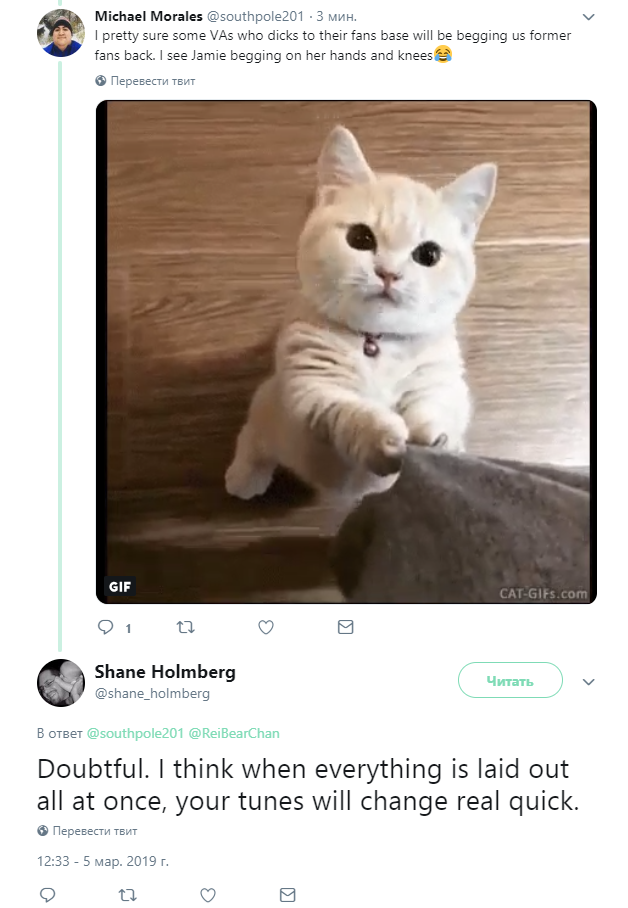This screenshot has height=908, width=628.
Task: Send Michael Morales' tweet via direct message
Action: (345, 627)
